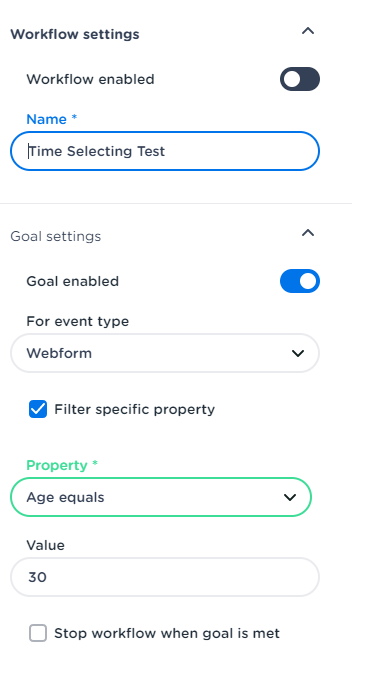The height and width of the screenshot is (673, 369).
Task: Click the Workflow settings section heading
Action: 75,34
